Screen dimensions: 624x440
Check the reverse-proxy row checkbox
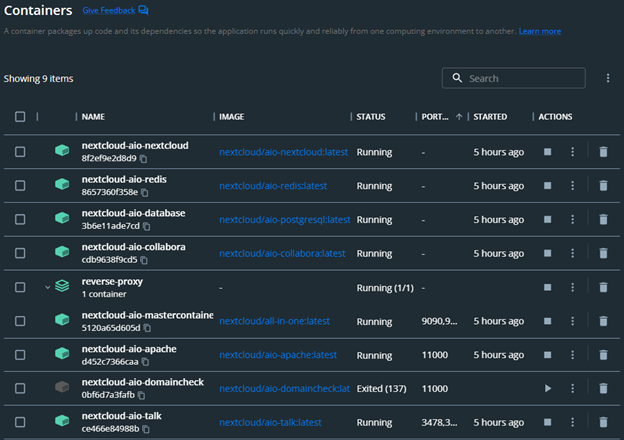20,287
